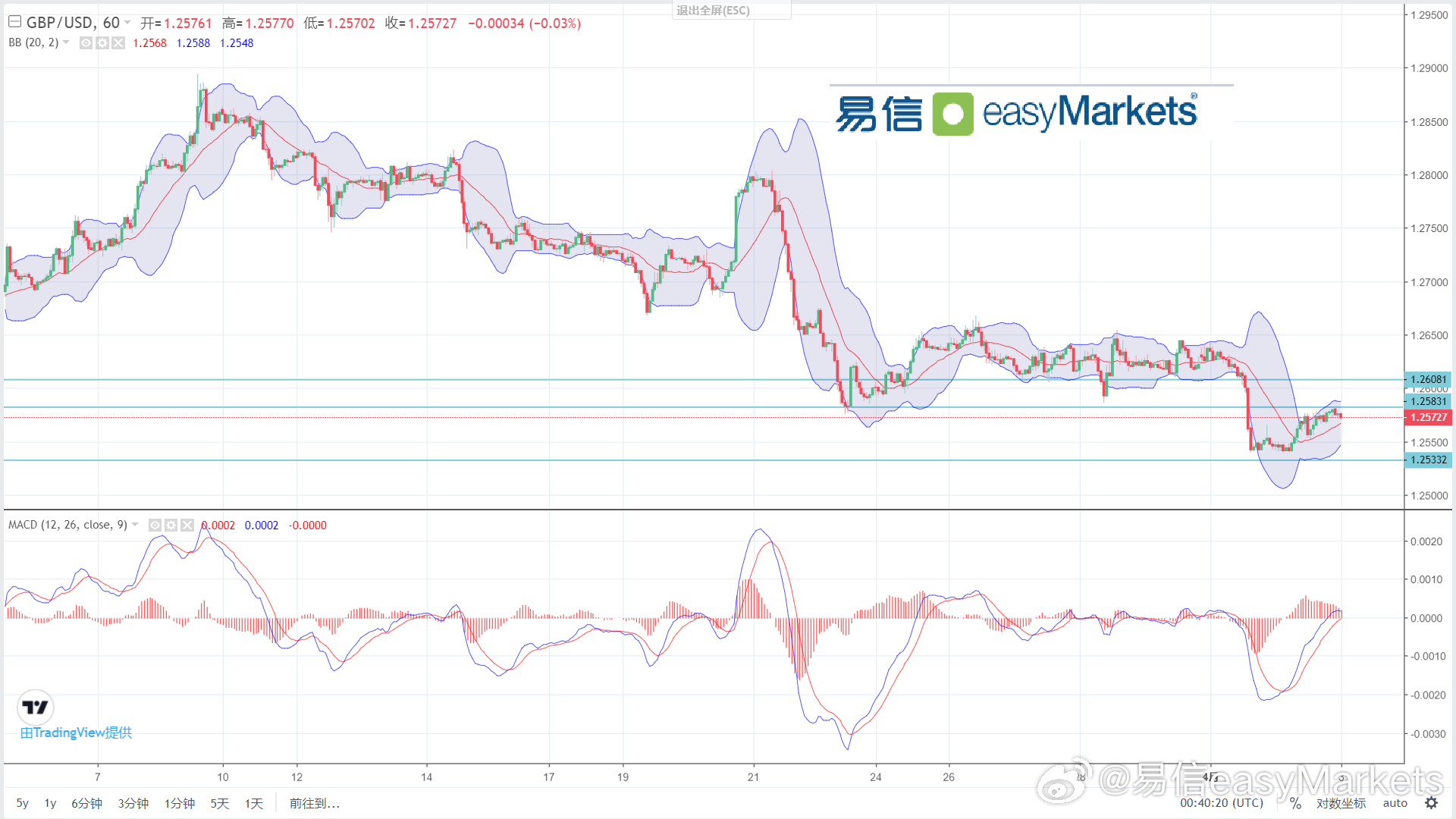The height and width of the screenshot is (819, 1456).
Task: Toggle logarithmic scale 对数坐标
Action: [x=1341, y=803]
